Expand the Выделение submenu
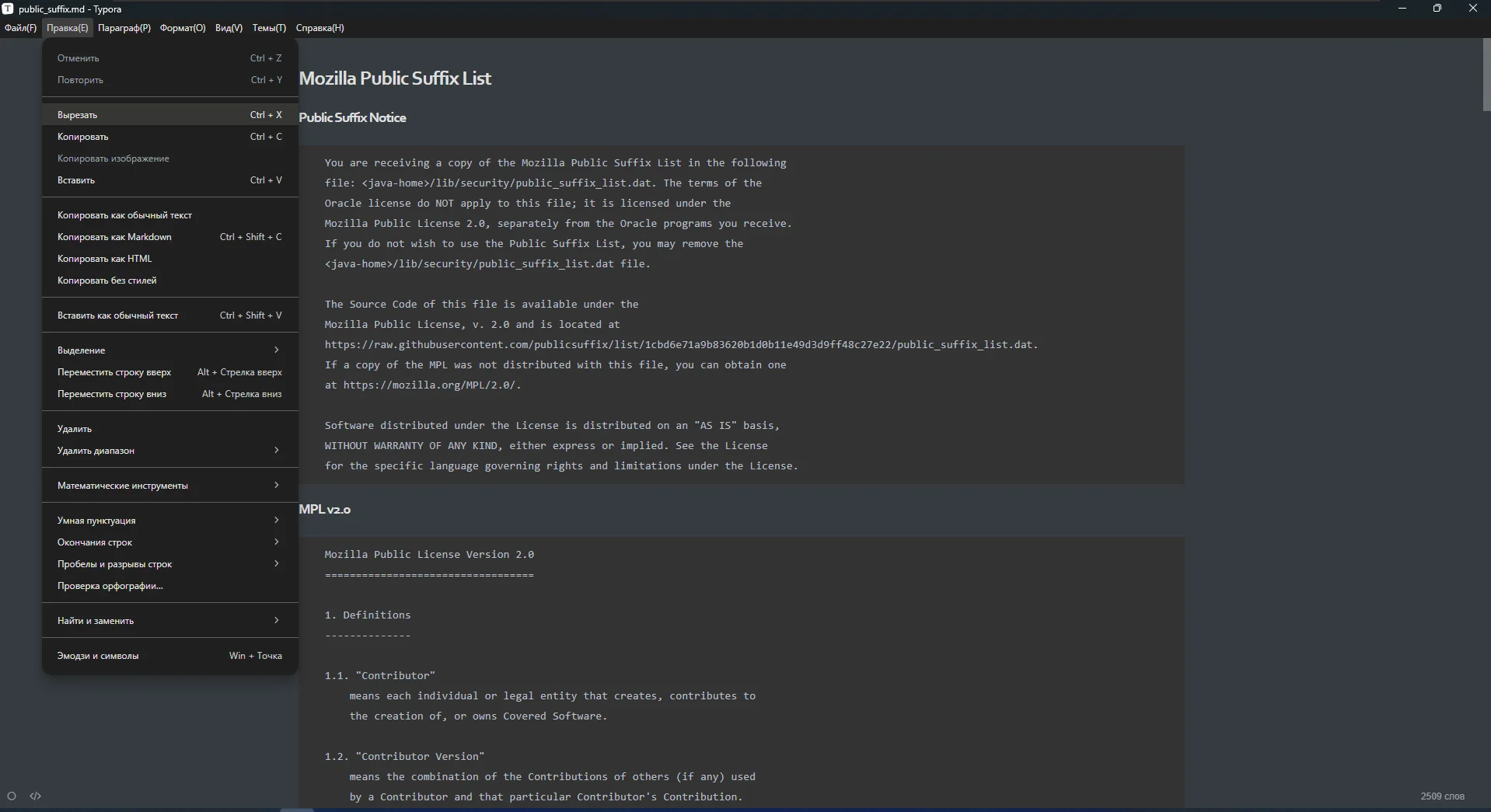 click(x=169, y=350)
